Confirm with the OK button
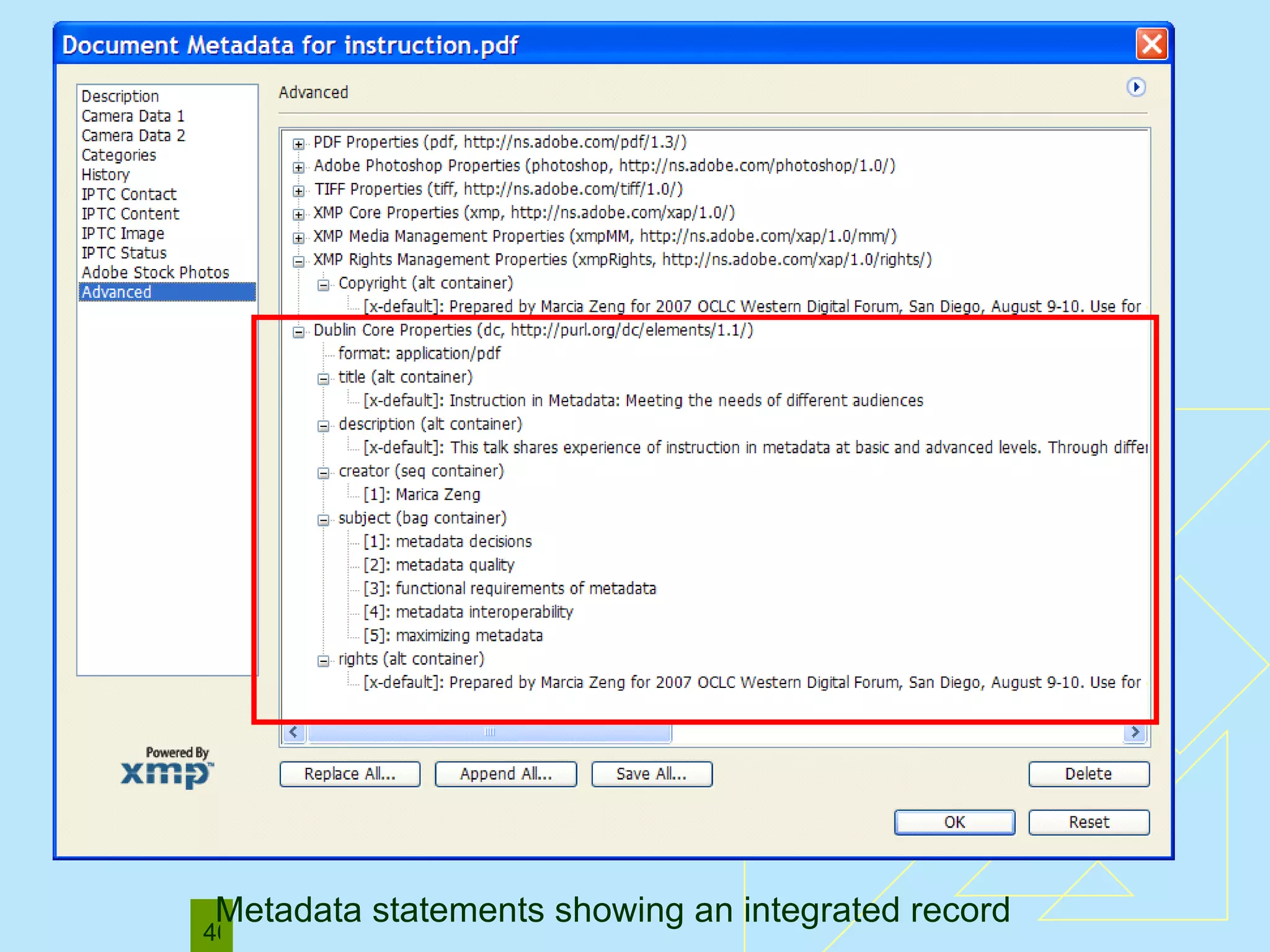 (x=954, y=822)
